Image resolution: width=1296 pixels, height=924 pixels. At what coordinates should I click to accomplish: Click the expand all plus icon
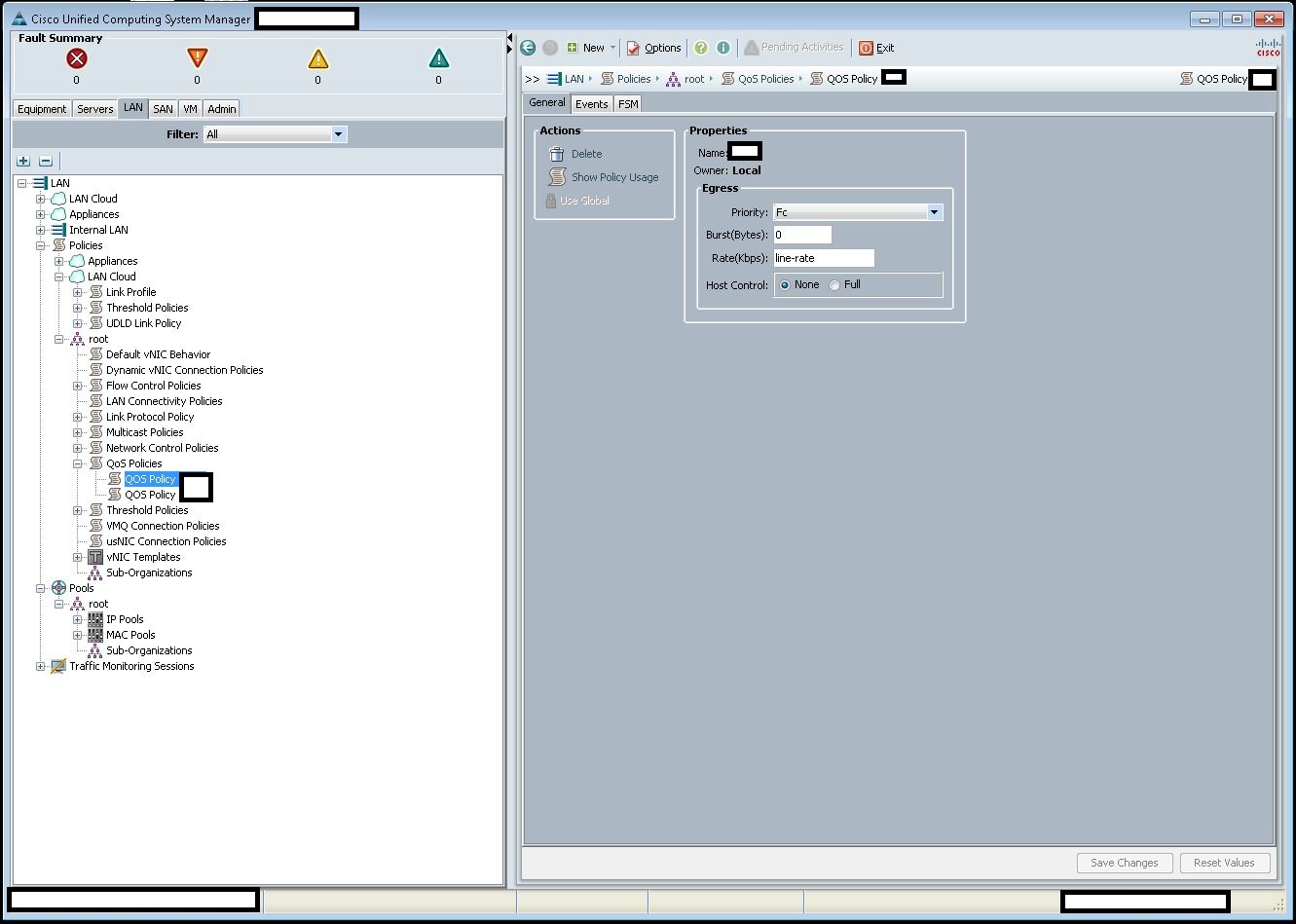click(23, 161)
